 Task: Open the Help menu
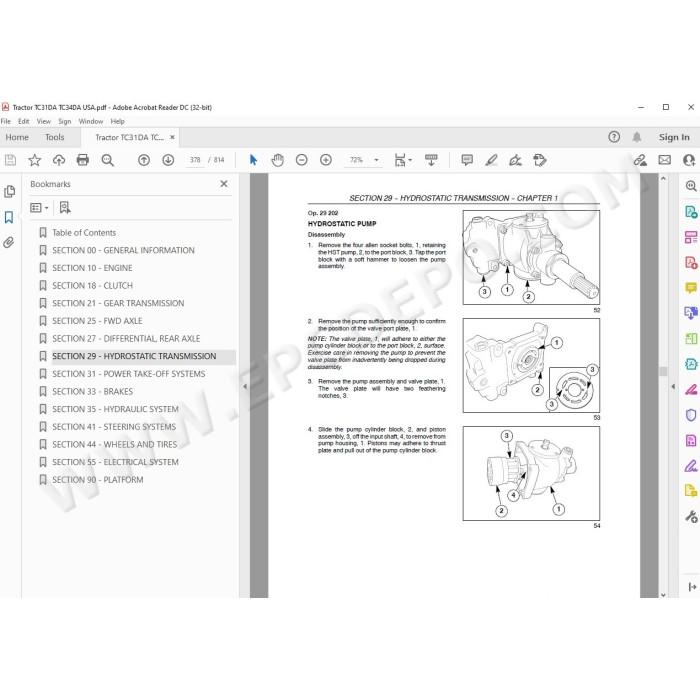point(117,121)
